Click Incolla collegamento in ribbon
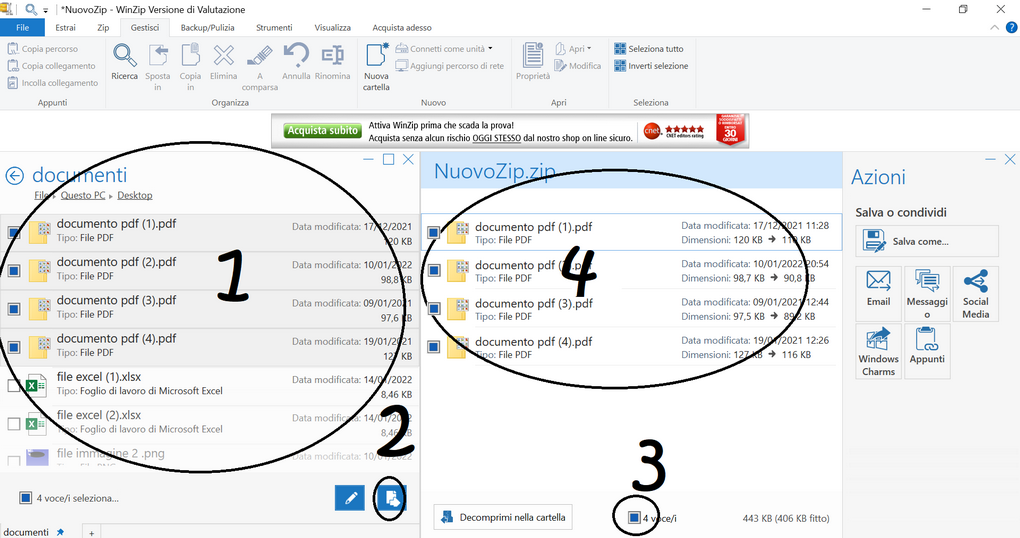Image resolution: width=1020 pixels, height=538 pixels. 52,83
